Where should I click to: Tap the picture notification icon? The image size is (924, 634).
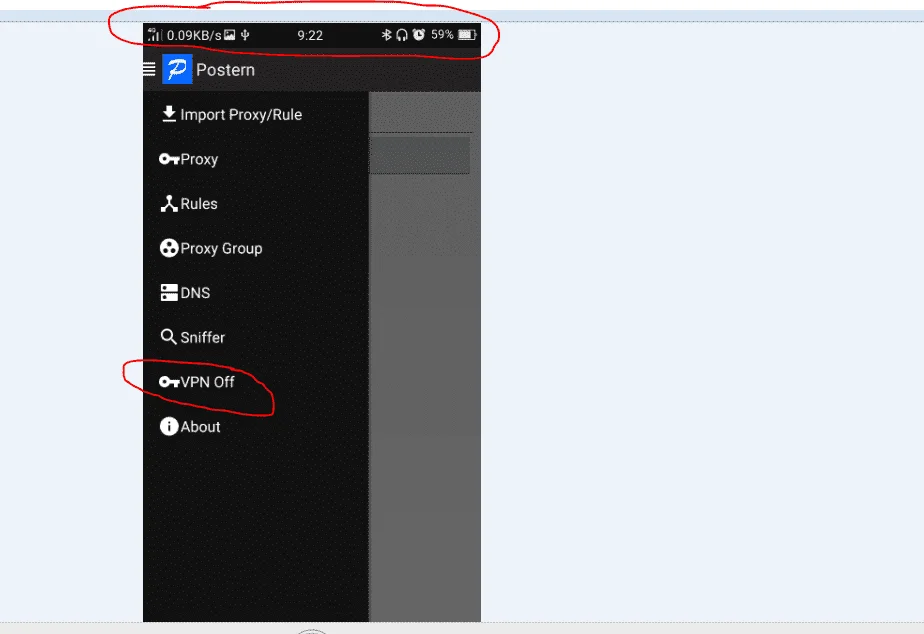pyautogui.click(x=229, y=35)
